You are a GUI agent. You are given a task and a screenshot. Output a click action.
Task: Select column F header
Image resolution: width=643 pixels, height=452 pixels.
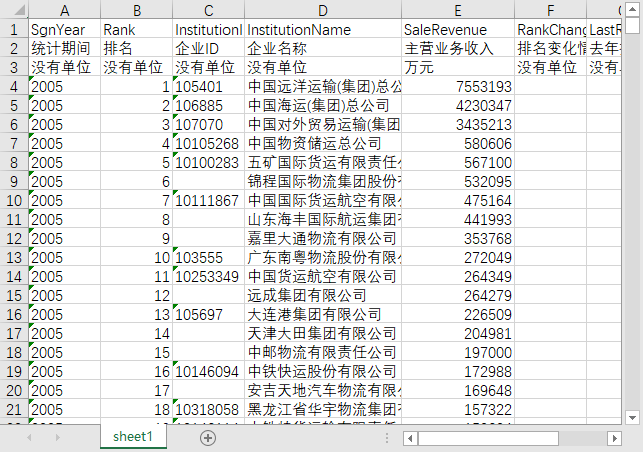[x=550, y=10]
